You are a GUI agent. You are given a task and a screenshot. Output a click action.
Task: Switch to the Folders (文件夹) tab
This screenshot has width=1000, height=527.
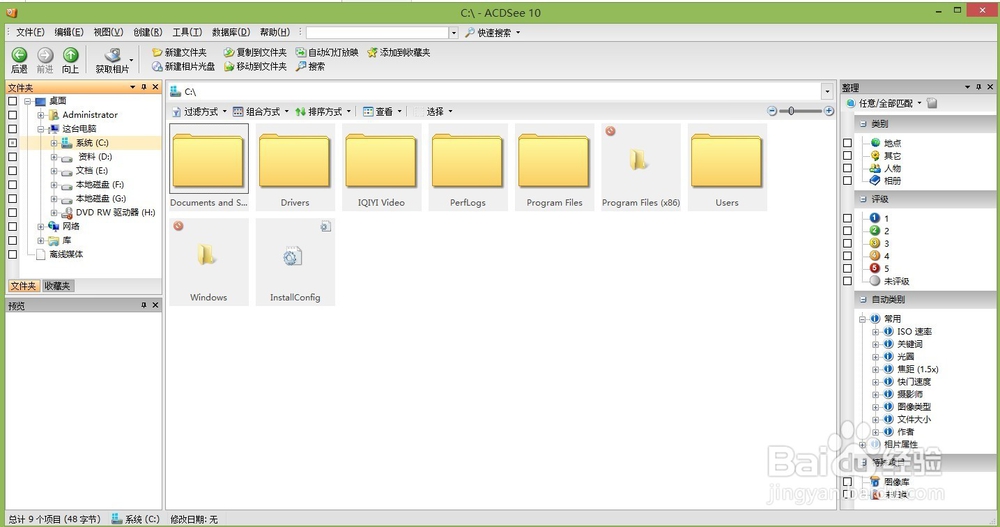click(x=24, y=286)
